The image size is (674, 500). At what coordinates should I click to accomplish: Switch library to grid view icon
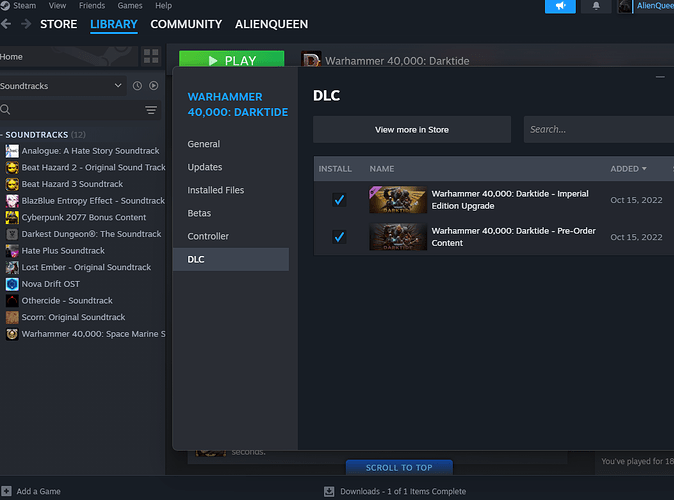[x=151, y=56]
